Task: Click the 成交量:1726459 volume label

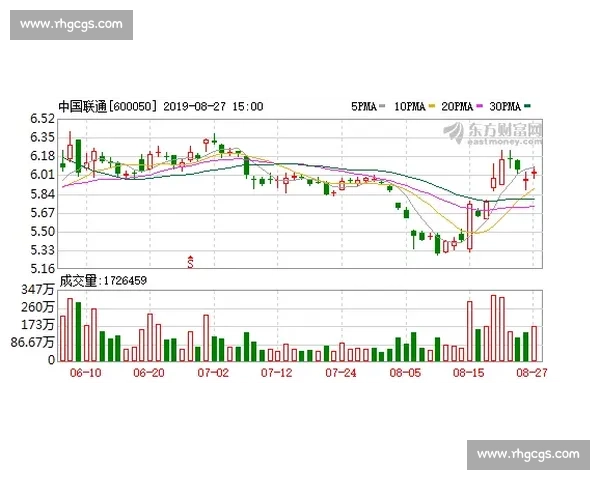Action: coord(103,281)
